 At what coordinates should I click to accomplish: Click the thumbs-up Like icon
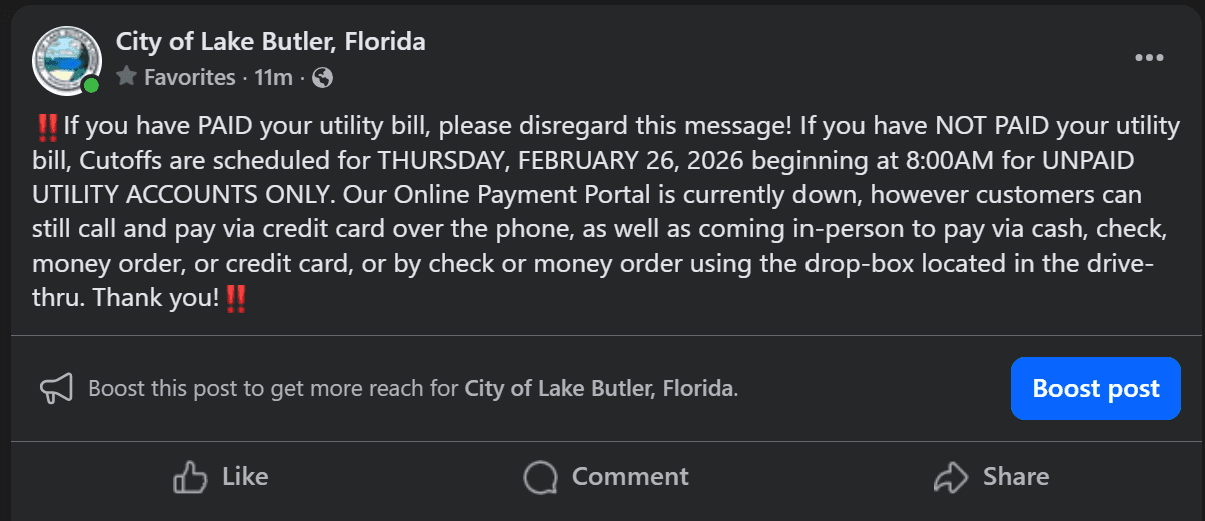[x=189, y=477]
